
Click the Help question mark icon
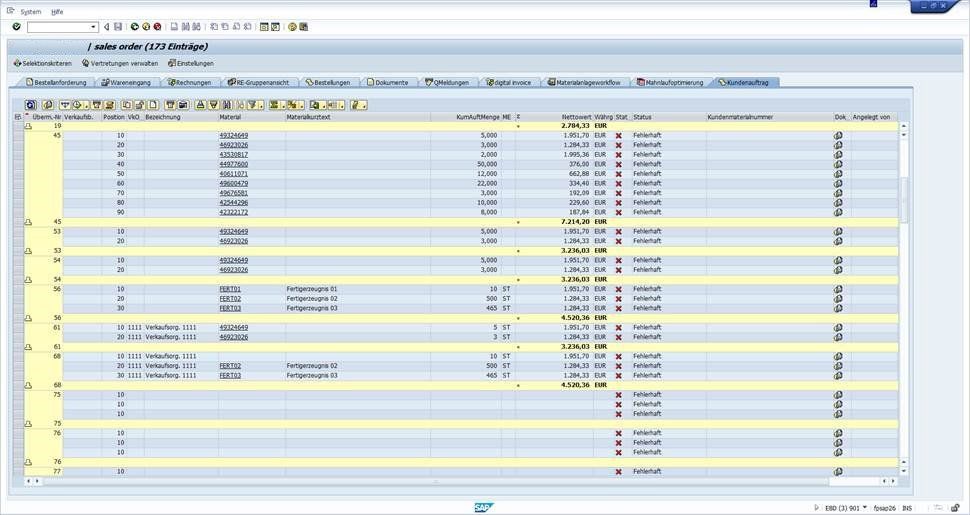pyautogui.click(x=293, y=27)
